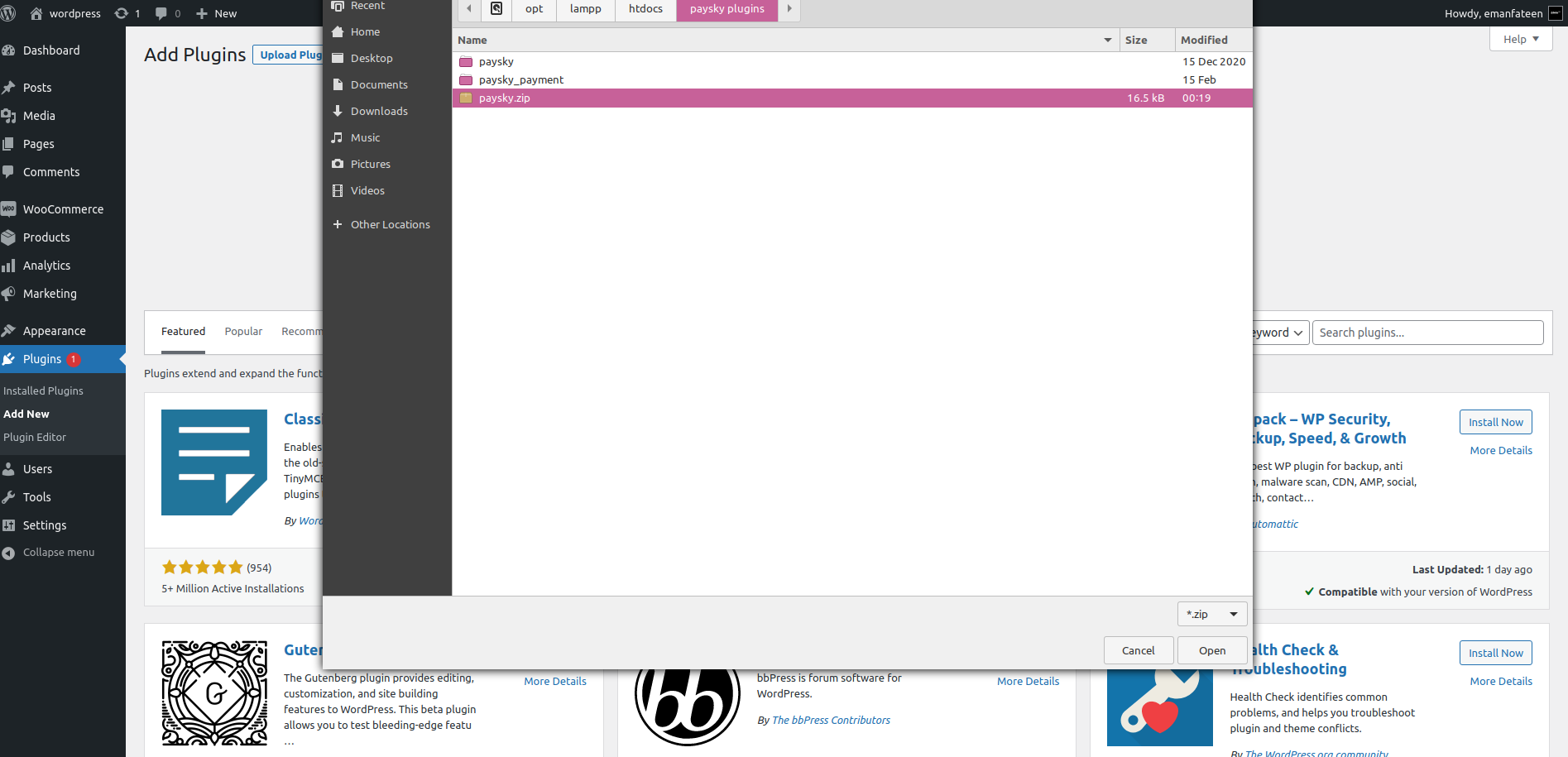Click the Comments icon in sidebar
The image size is (1568, 757).
[9, 172]
